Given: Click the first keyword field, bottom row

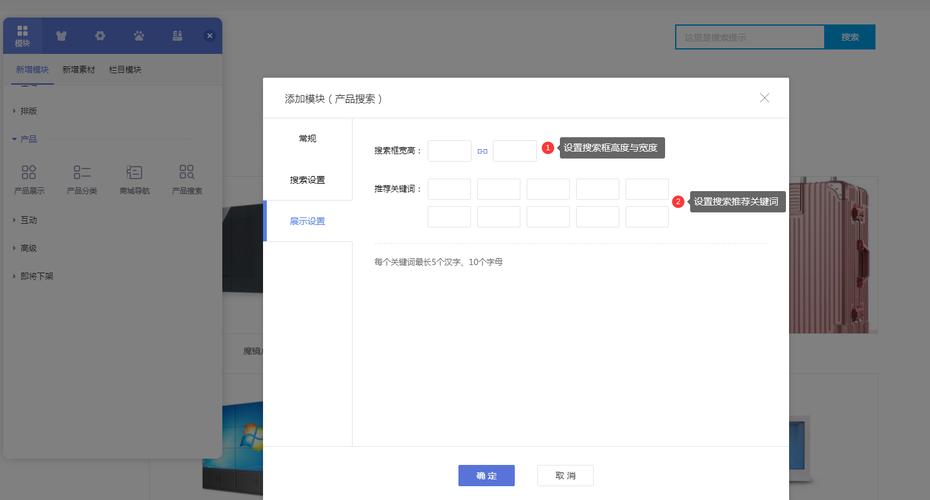Looking at the screenshot, I should click(449, 216).
